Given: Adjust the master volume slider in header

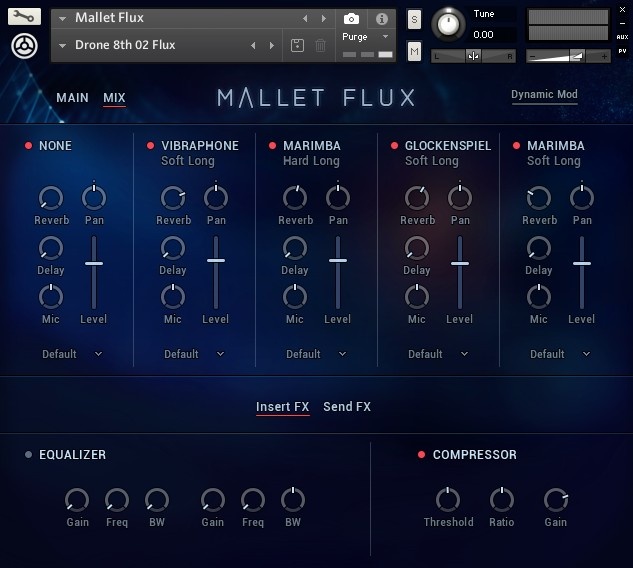Looking at the screenshot, I should click(x=568, y=56).
